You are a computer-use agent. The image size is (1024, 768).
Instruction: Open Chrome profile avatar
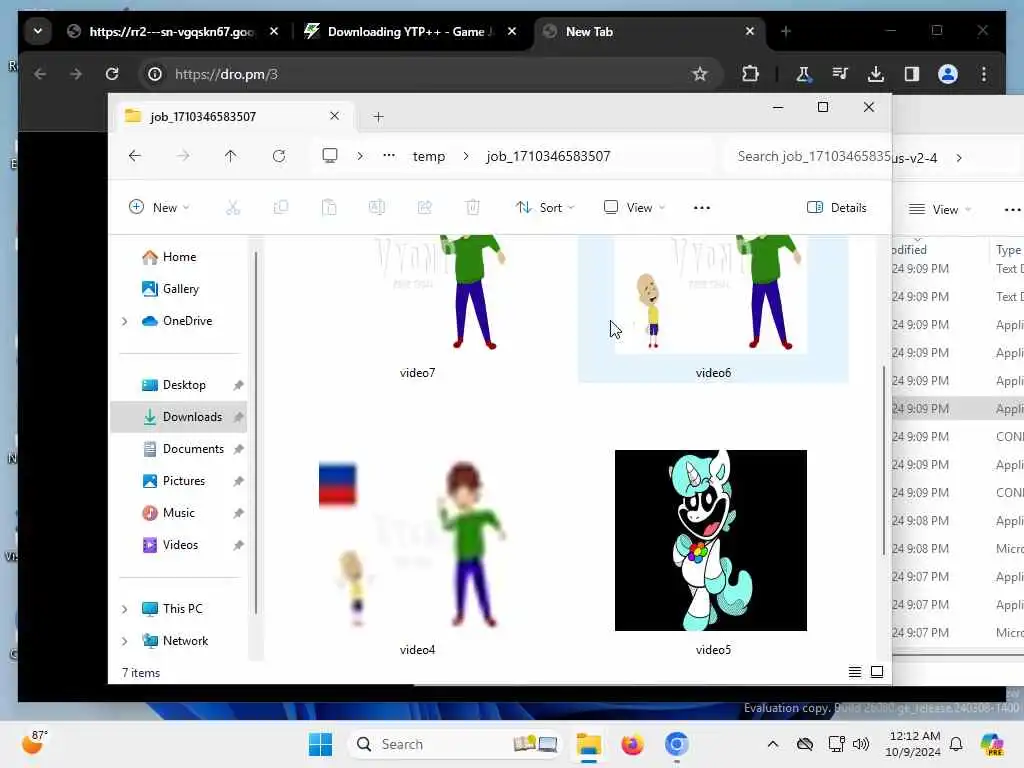point(948,74)
